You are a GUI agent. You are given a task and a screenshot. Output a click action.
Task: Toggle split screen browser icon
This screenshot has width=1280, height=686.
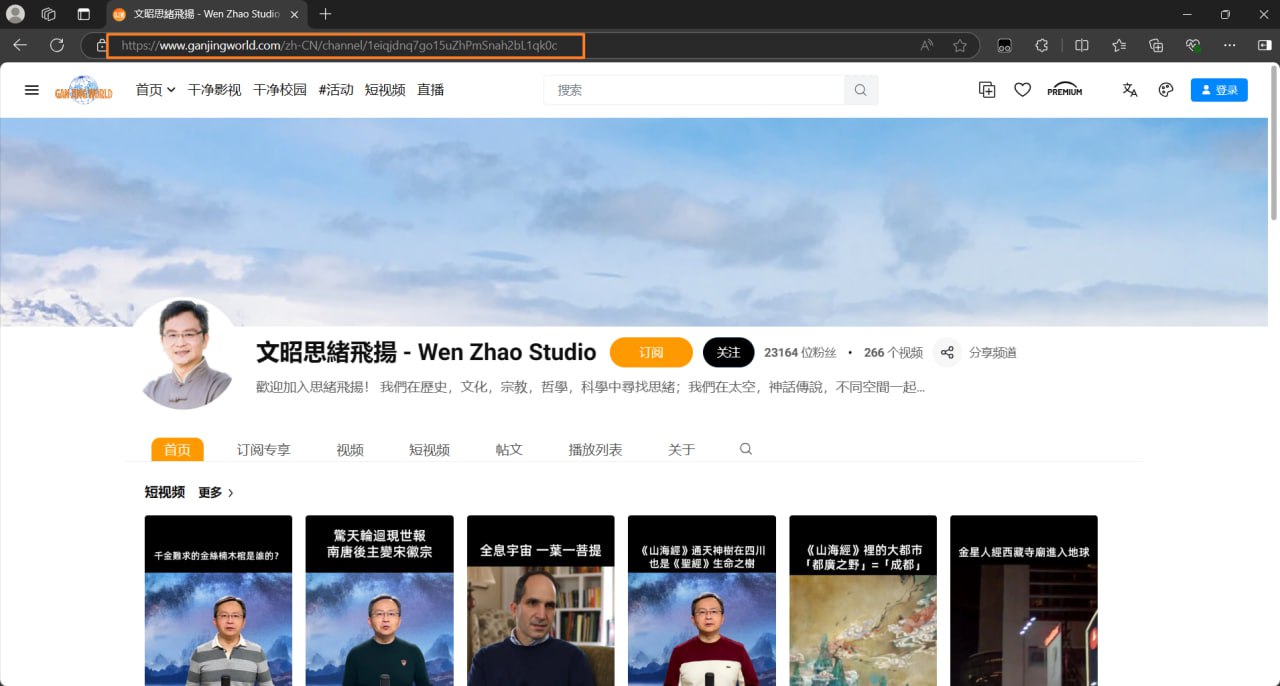point(1081,45)
